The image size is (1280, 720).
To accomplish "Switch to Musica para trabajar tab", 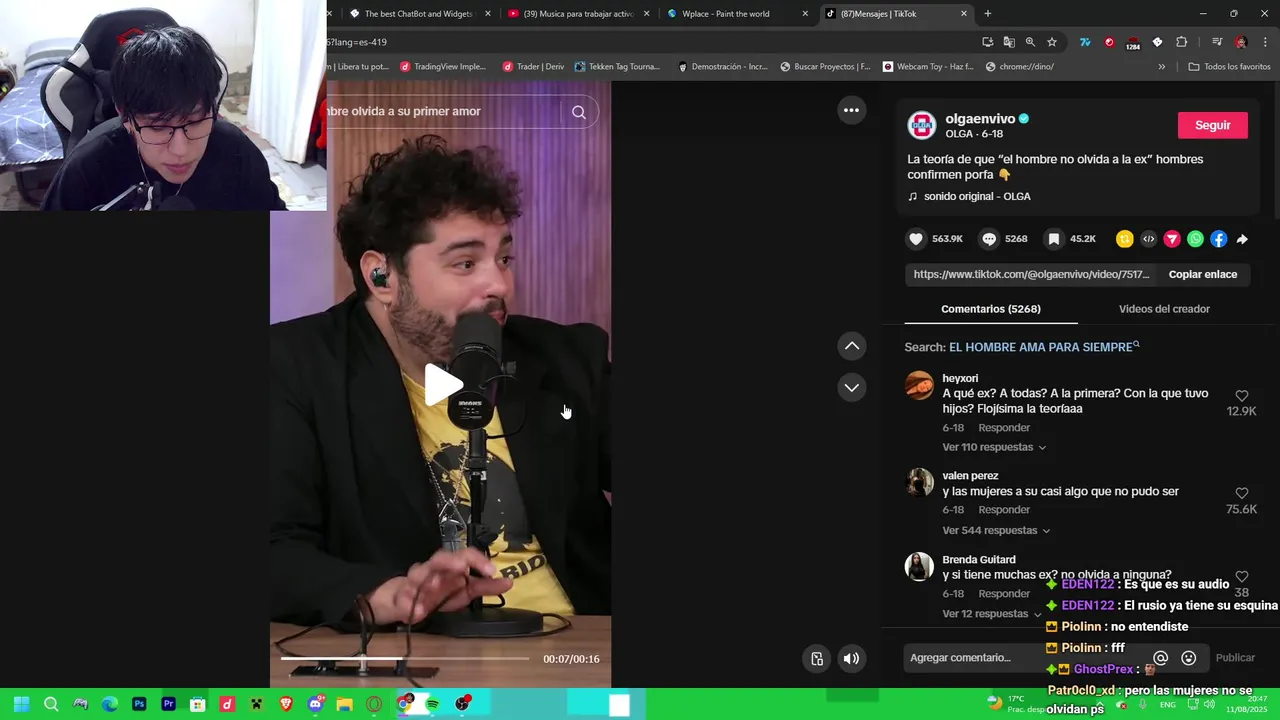I will (579, 14).
